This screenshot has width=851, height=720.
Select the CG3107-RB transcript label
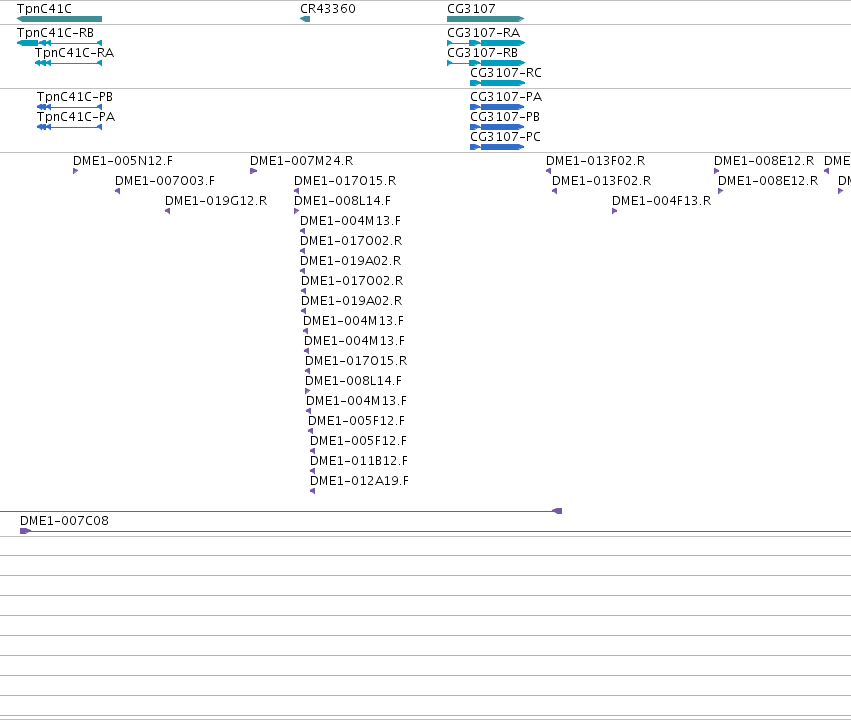(x=482, y=53)
